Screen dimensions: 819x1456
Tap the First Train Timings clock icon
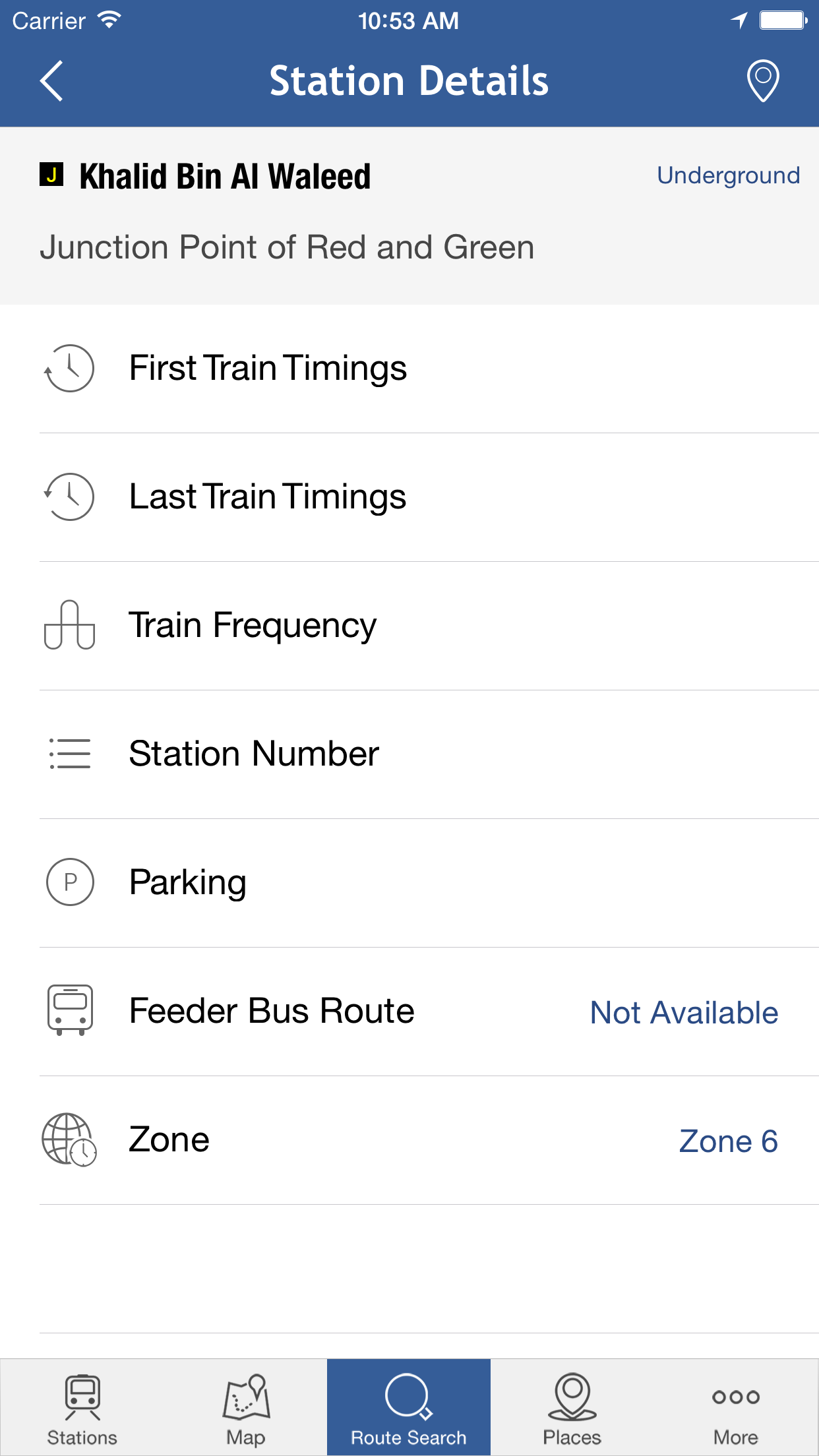69,368
